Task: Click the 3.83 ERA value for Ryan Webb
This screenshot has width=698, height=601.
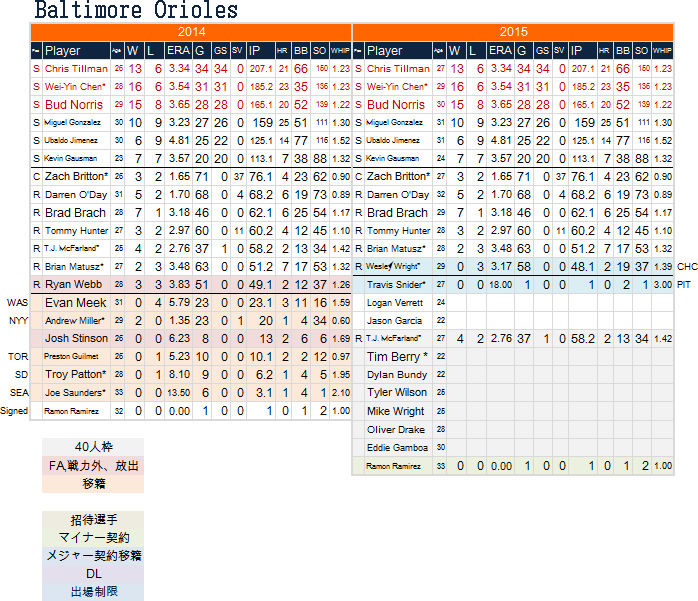Action: (179, 284)
